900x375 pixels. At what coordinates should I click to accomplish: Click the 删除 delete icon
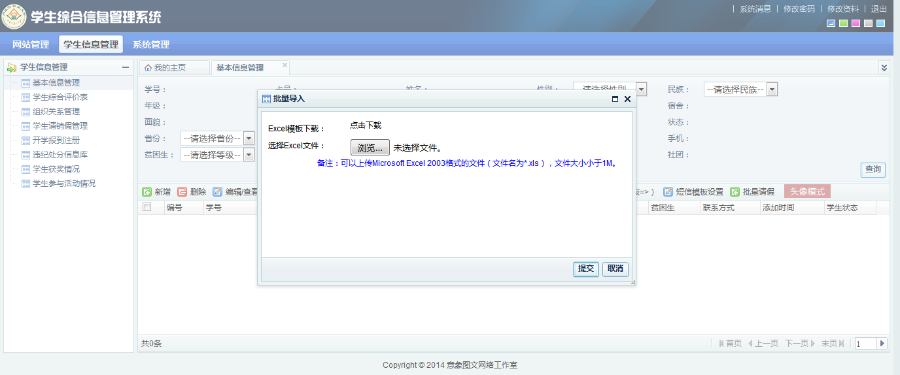pyautogui.click(x=182, y=192)
